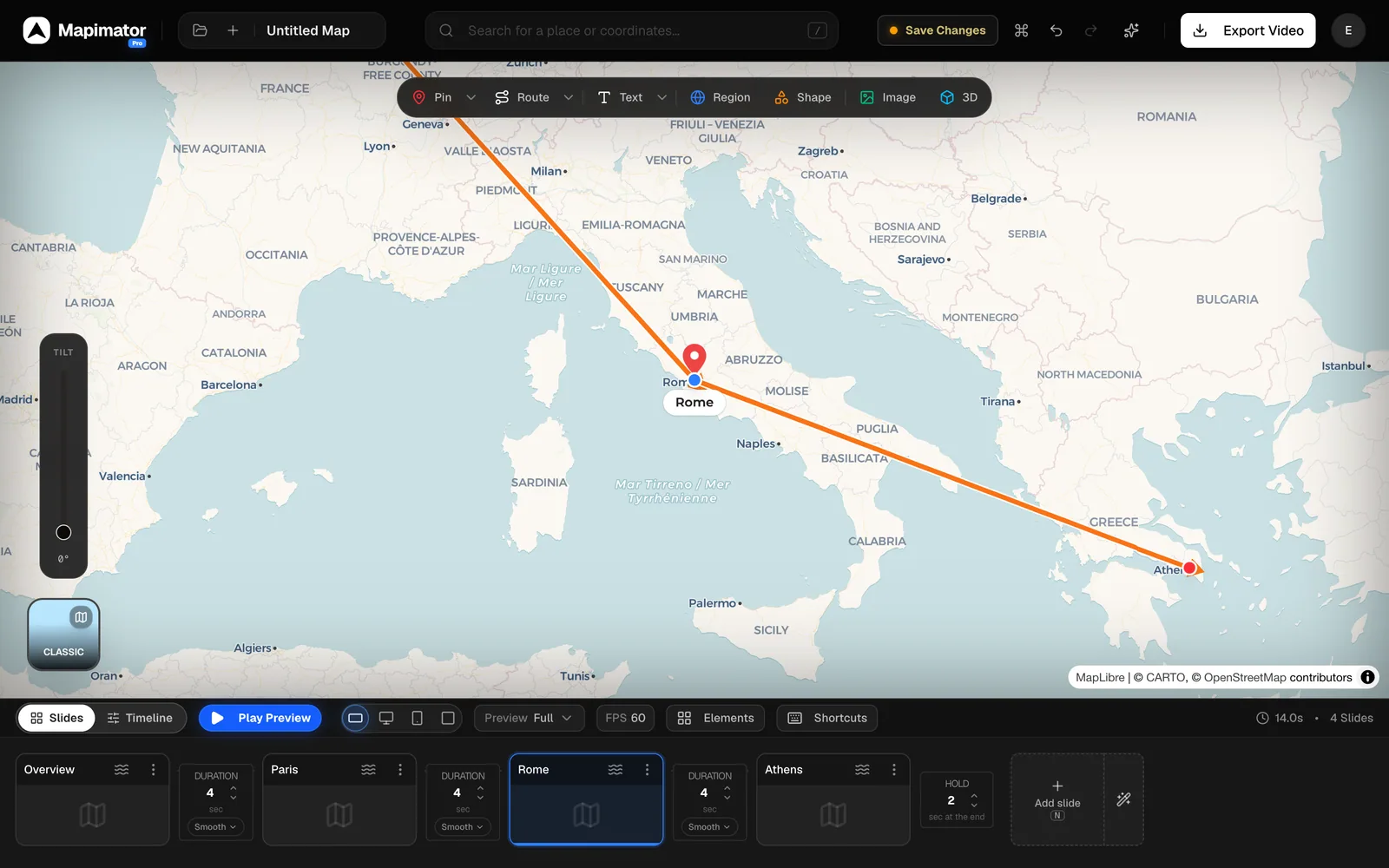Select the Route tool
The image size is (1389, 868).
[x=523, y=97]
